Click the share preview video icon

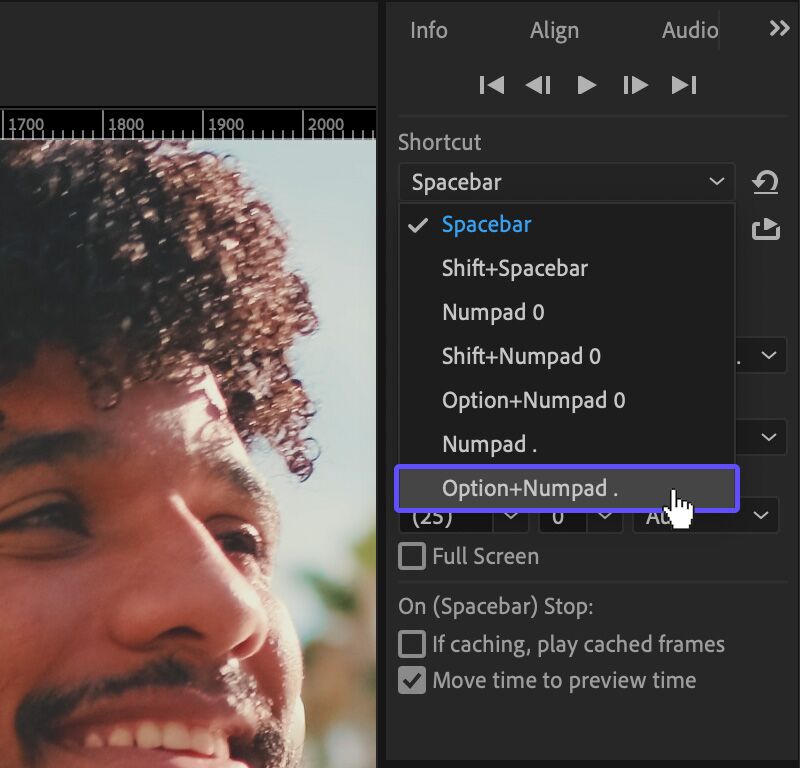766,228
